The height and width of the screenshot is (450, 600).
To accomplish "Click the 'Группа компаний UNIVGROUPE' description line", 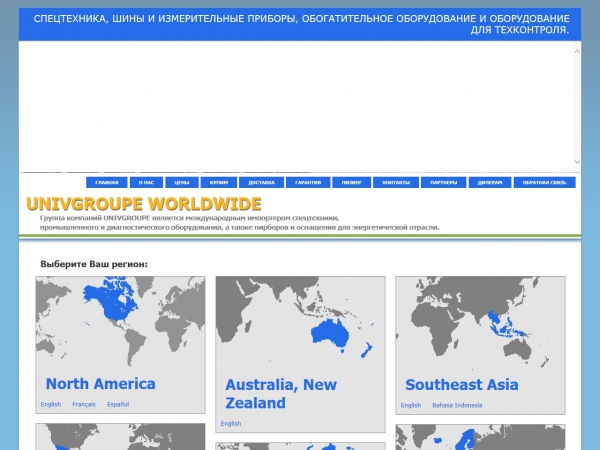I will tap(189, 218).
